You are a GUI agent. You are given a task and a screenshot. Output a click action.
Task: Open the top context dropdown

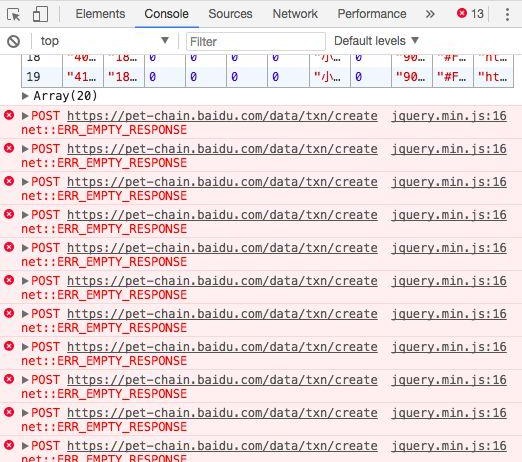coord(104,41)
